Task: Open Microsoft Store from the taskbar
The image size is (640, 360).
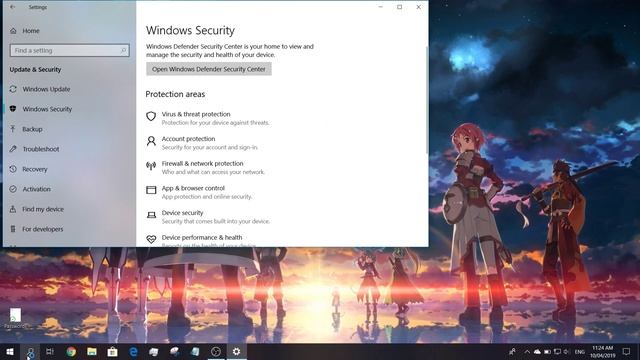Action: (113, 351)
